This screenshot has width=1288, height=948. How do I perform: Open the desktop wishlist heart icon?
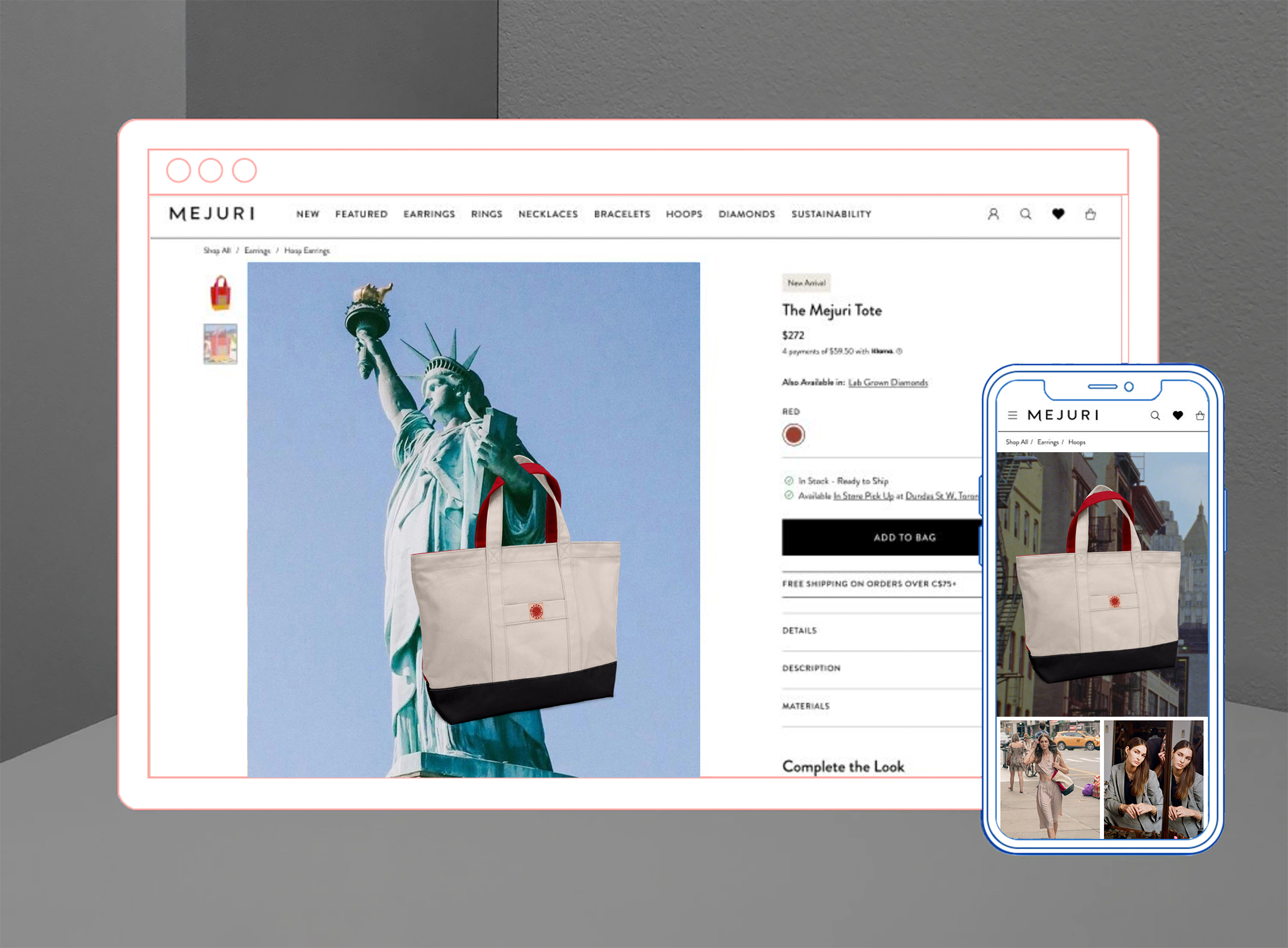point(1058,214)
